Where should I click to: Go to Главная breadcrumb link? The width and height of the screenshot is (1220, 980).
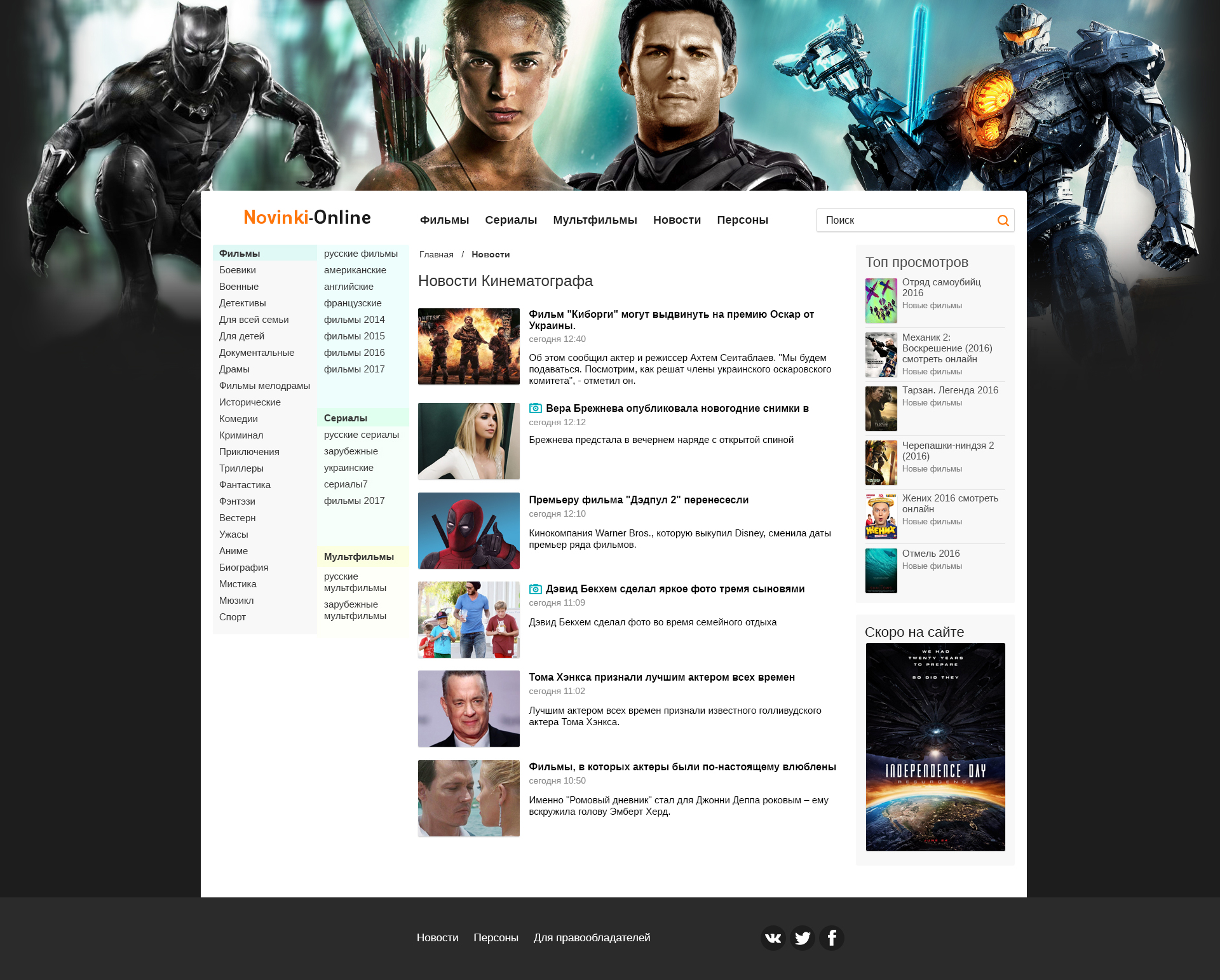[x=436, y=254]
